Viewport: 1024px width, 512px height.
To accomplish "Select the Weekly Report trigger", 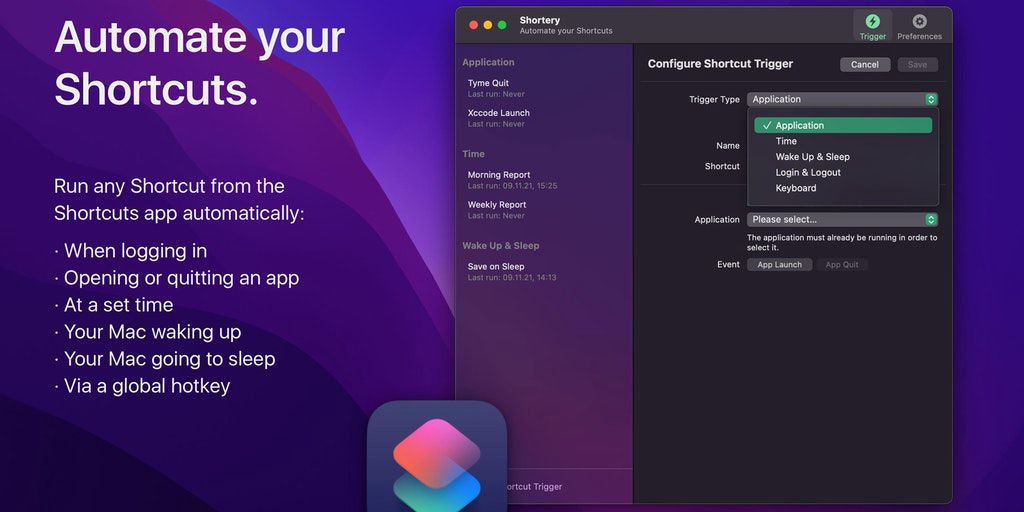I will [x=543, y=210].
